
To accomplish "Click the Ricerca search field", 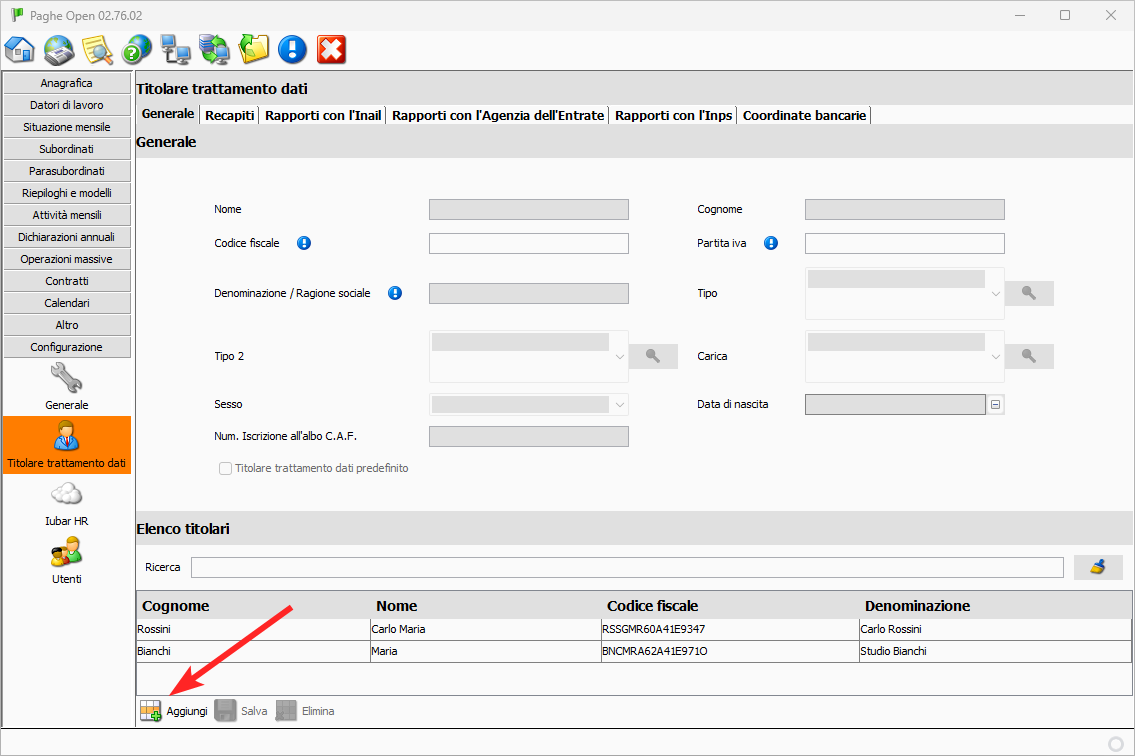I will [x=626, y=567].
